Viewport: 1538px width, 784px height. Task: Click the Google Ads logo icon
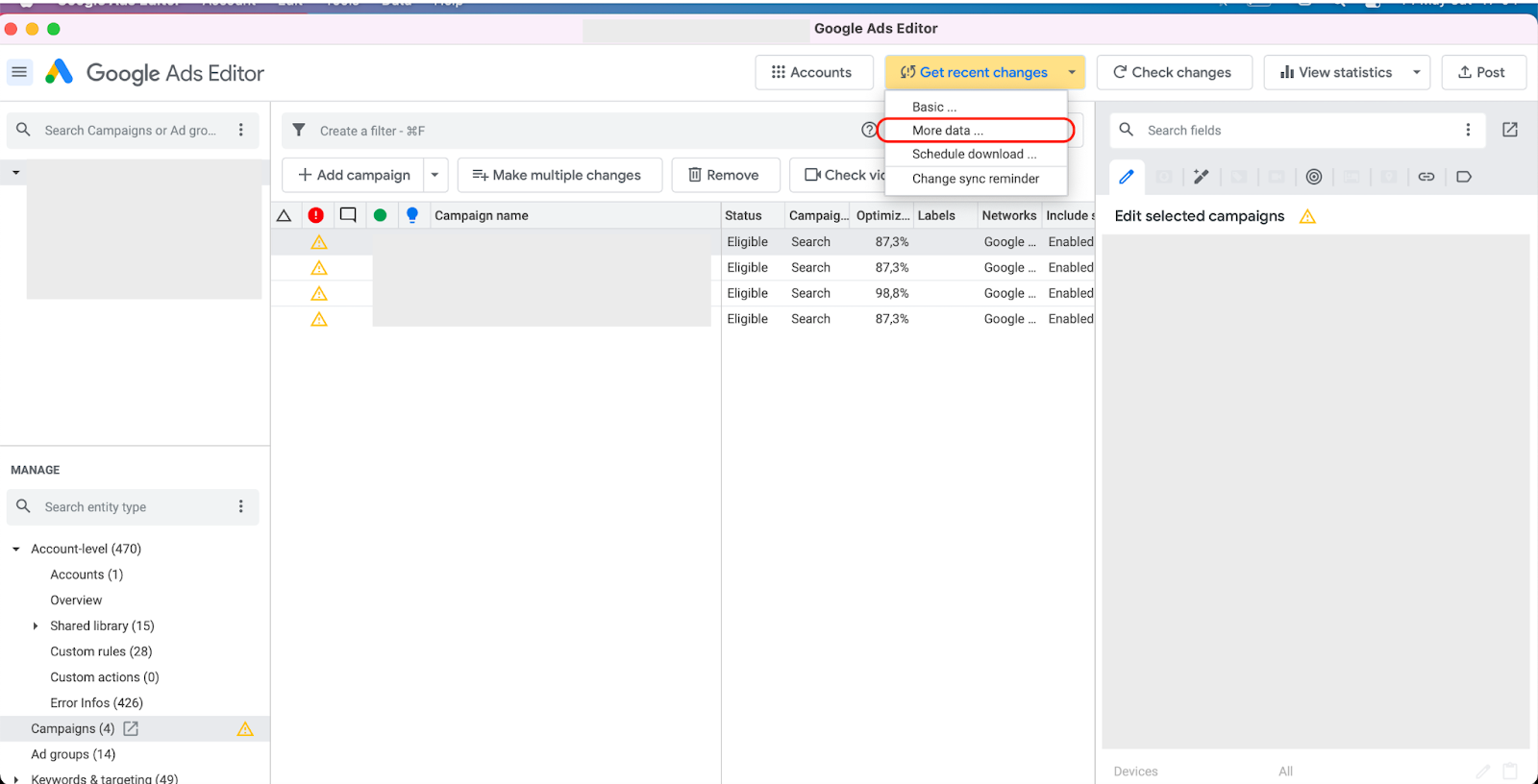(60, 72)
